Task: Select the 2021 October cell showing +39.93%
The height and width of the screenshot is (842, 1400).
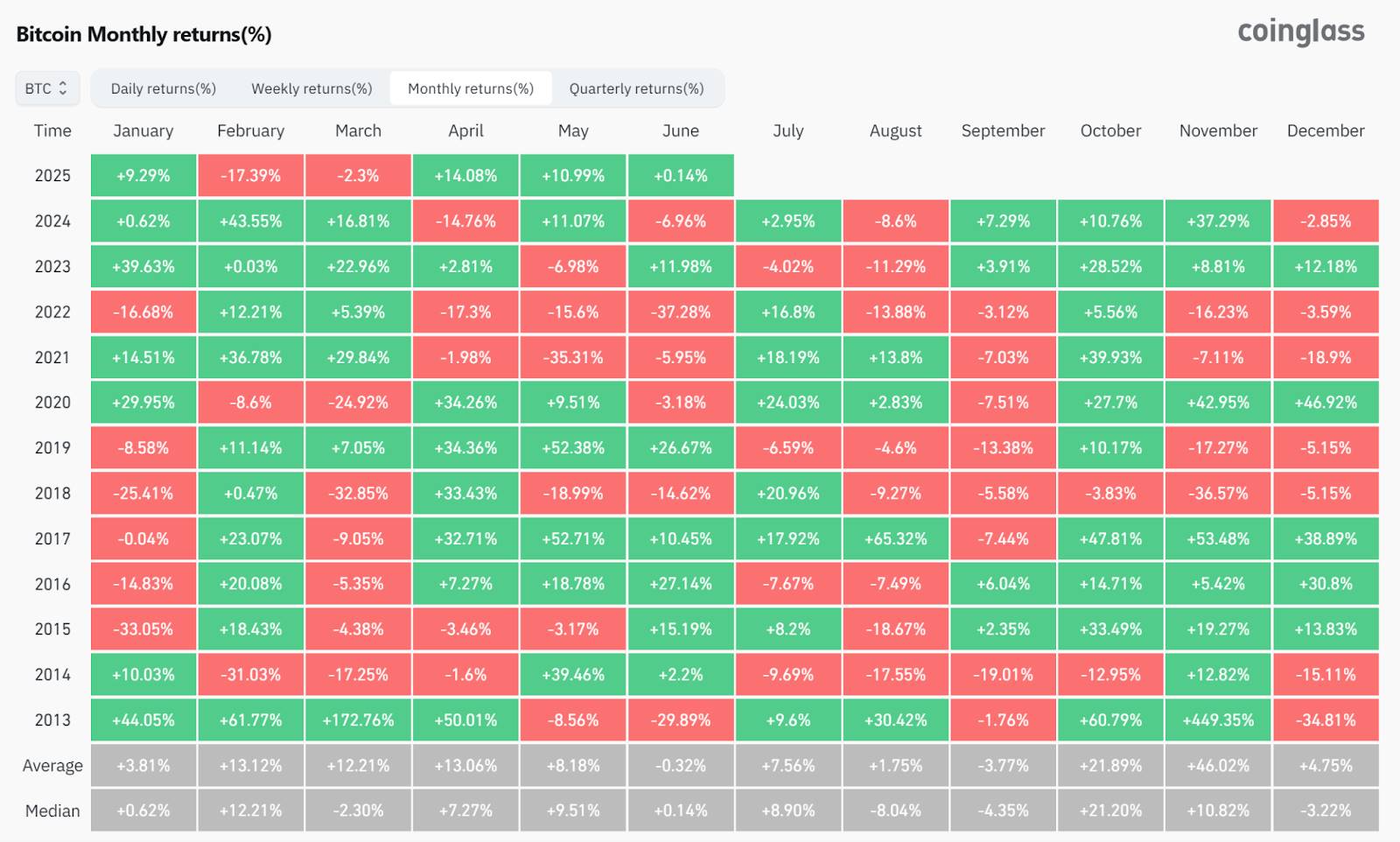Action: point(1109,357)
